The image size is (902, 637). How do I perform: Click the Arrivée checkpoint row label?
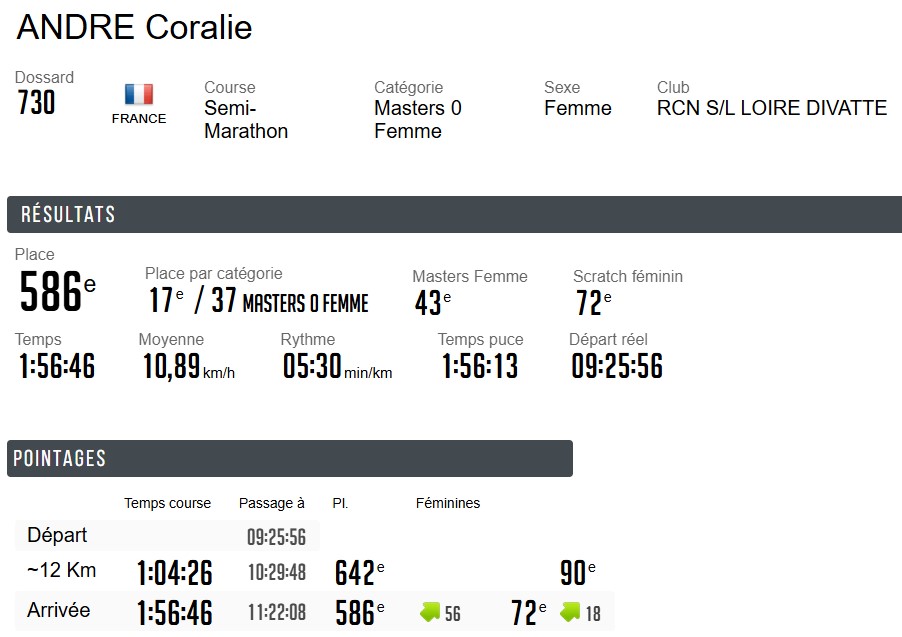click(x=59, y=610)
